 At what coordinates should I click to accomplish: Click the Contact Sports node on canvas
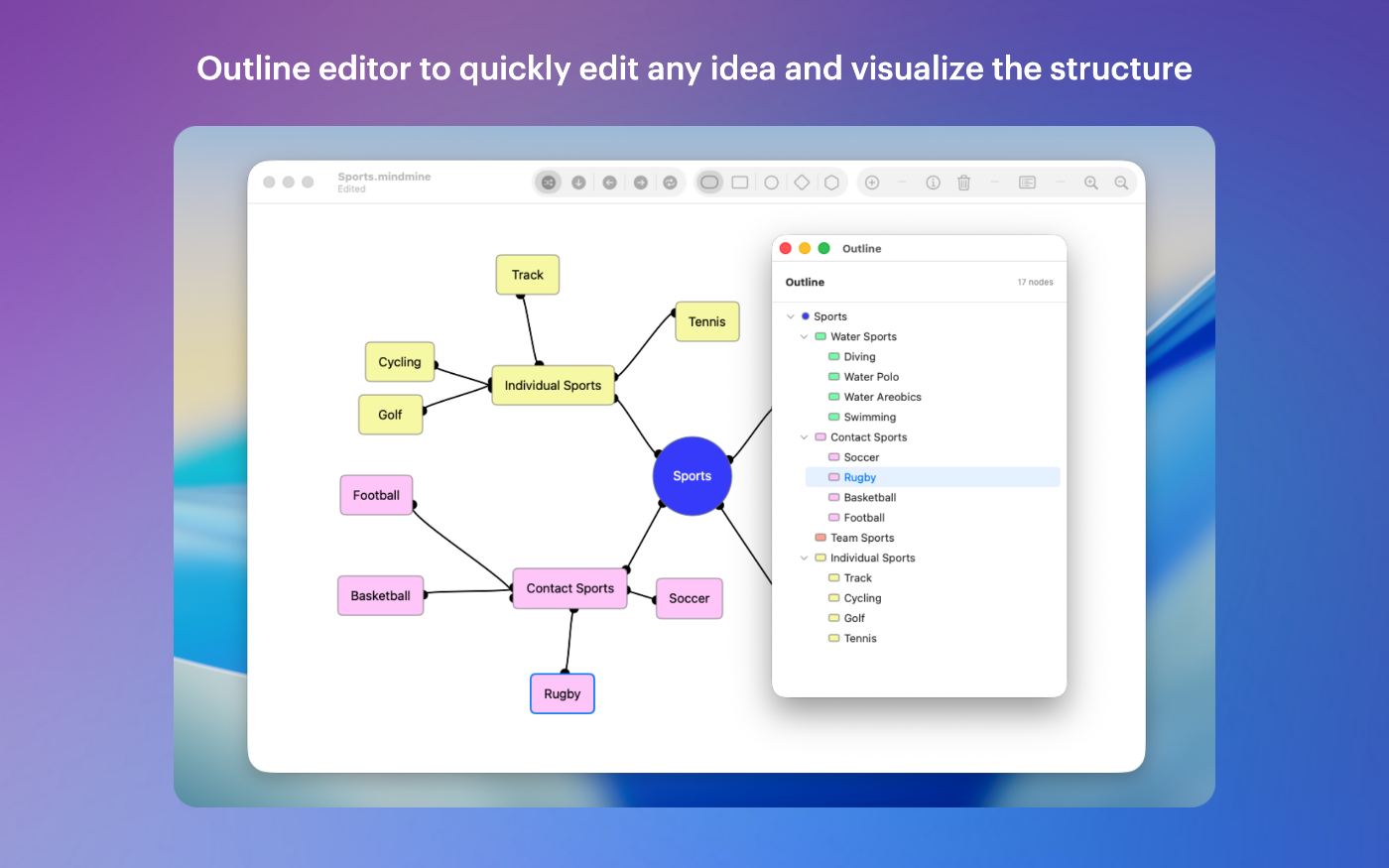pos(569,588)
